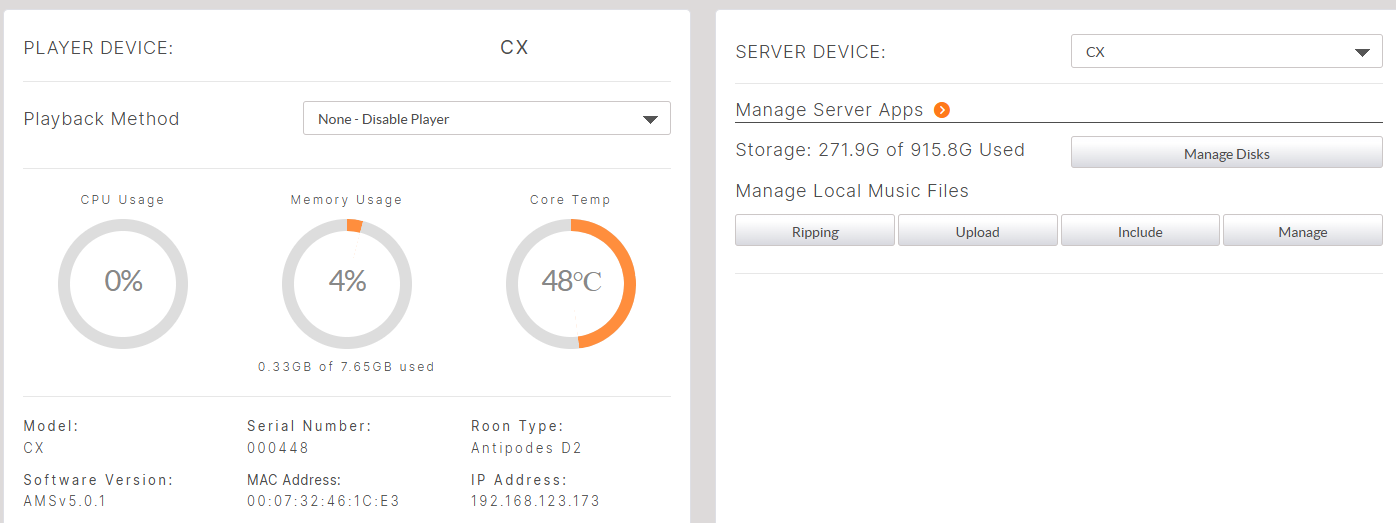This screenshot has height=523, width=1396.
Task: Select the Upload button
Action: 977,231
